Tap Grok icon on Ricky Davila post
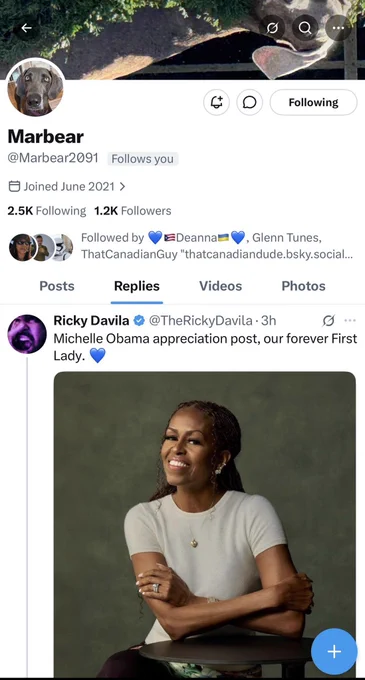Screen dimensions: 365x680 click(329, 320)
